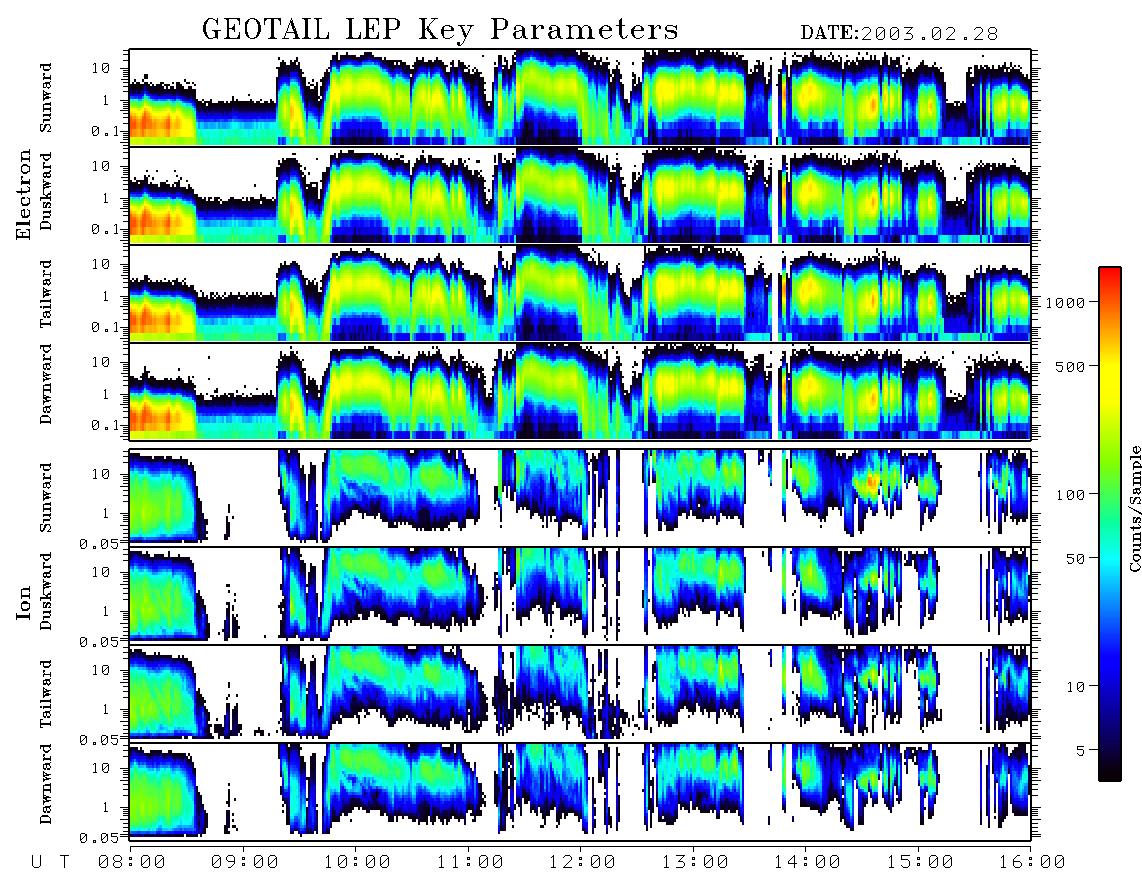Viewport: 1142px width, 880px height.
Task: Open the Ion Sunward spectrogram panel
Action: point(580,498)
